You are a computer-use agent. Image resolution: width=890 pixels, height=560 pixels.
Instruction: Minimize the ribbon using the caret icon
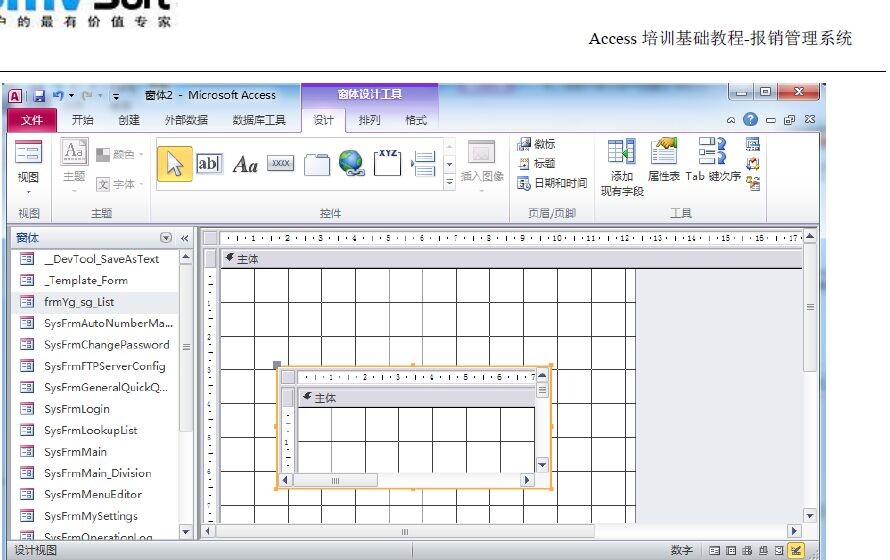(x=733, y=120)
